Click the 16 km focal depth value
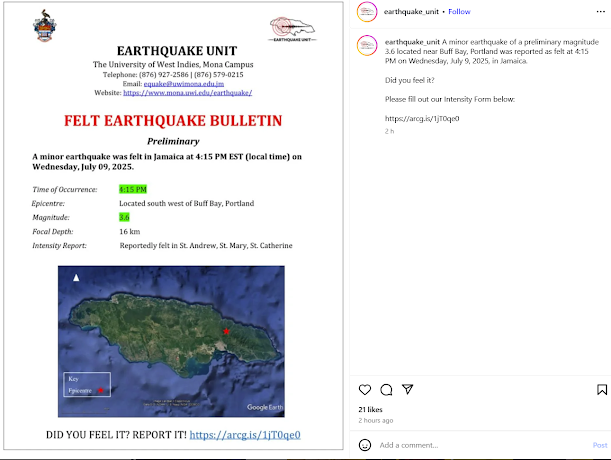 point(129,232)
